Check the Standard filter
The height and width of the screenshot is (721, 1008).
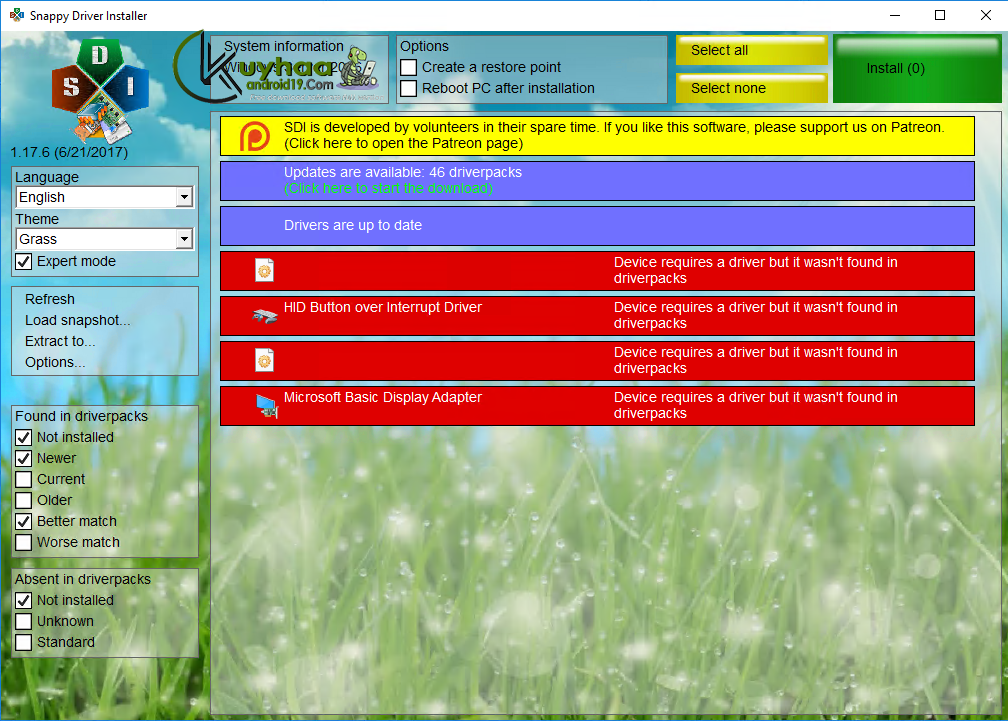point(24,642)
